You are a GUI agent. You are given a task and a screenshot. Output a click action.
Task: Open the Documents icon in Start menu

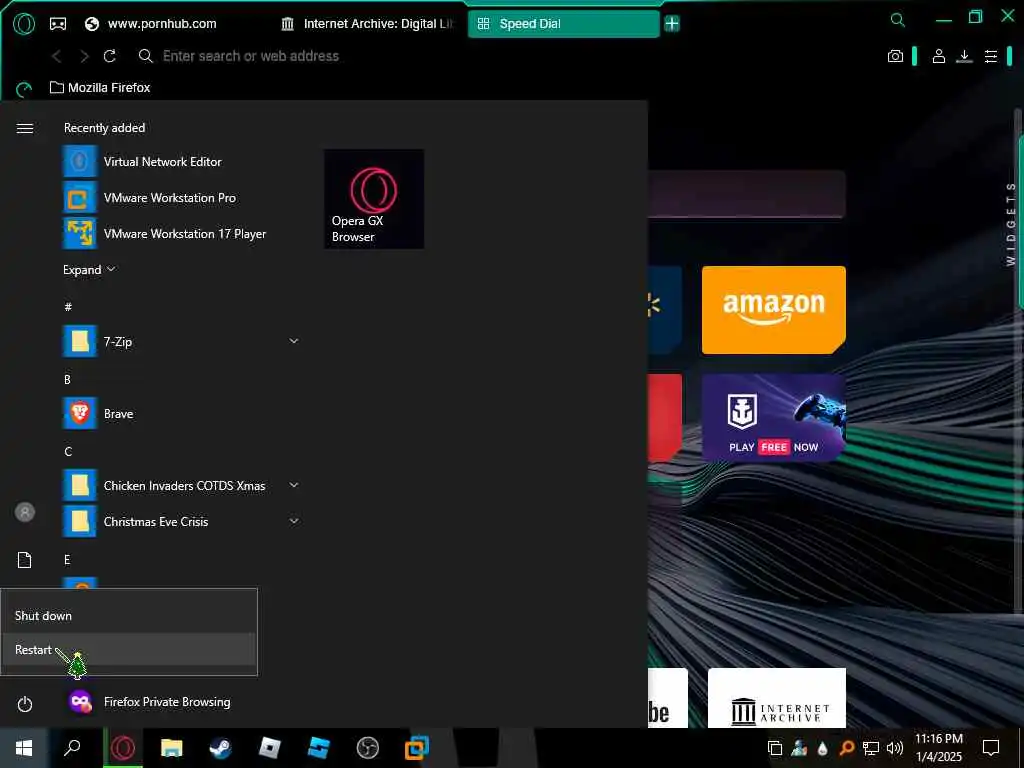[25, 560]
